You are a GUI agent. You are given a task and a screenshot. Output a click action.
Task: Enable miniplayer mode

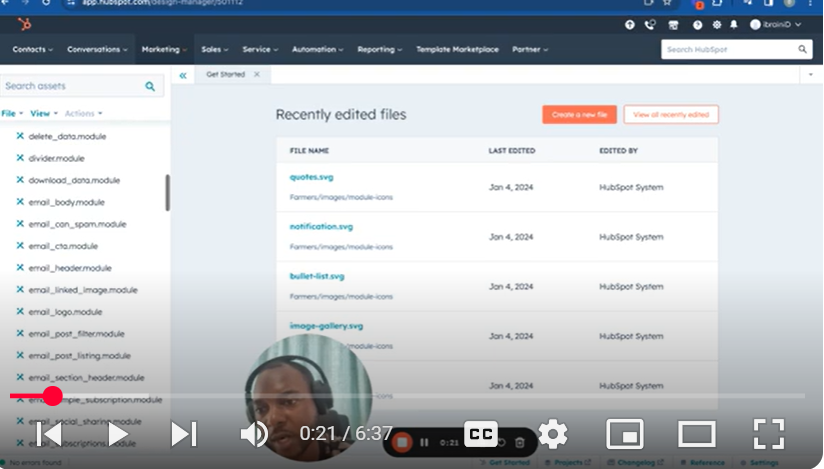click(x=625, y=434)
